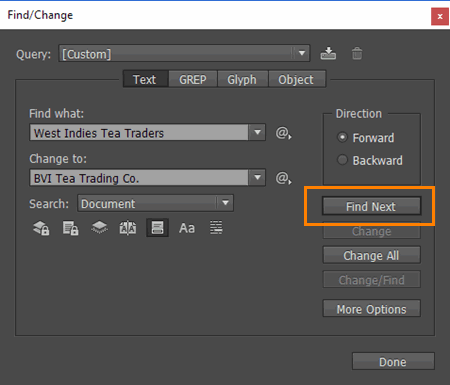Expand Change to history dropdown arrow

257,177
